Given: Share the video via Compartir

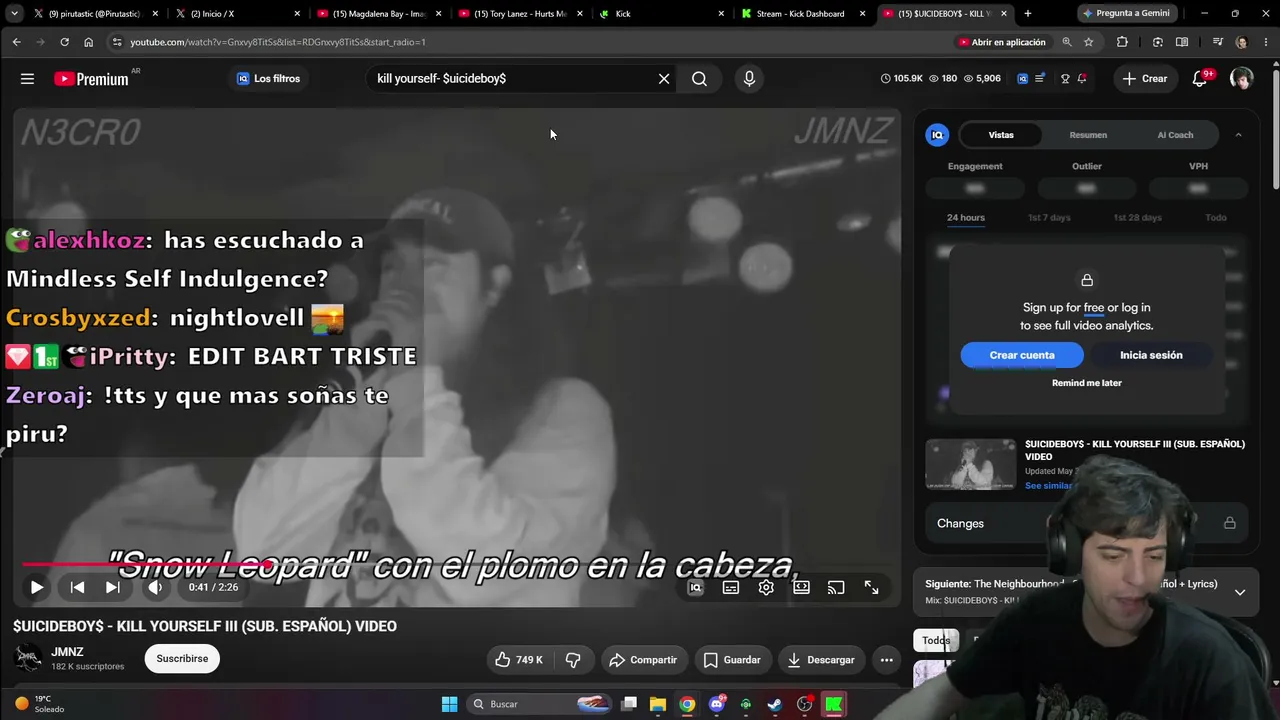Looking at the screenshot, I should [643, 660].
